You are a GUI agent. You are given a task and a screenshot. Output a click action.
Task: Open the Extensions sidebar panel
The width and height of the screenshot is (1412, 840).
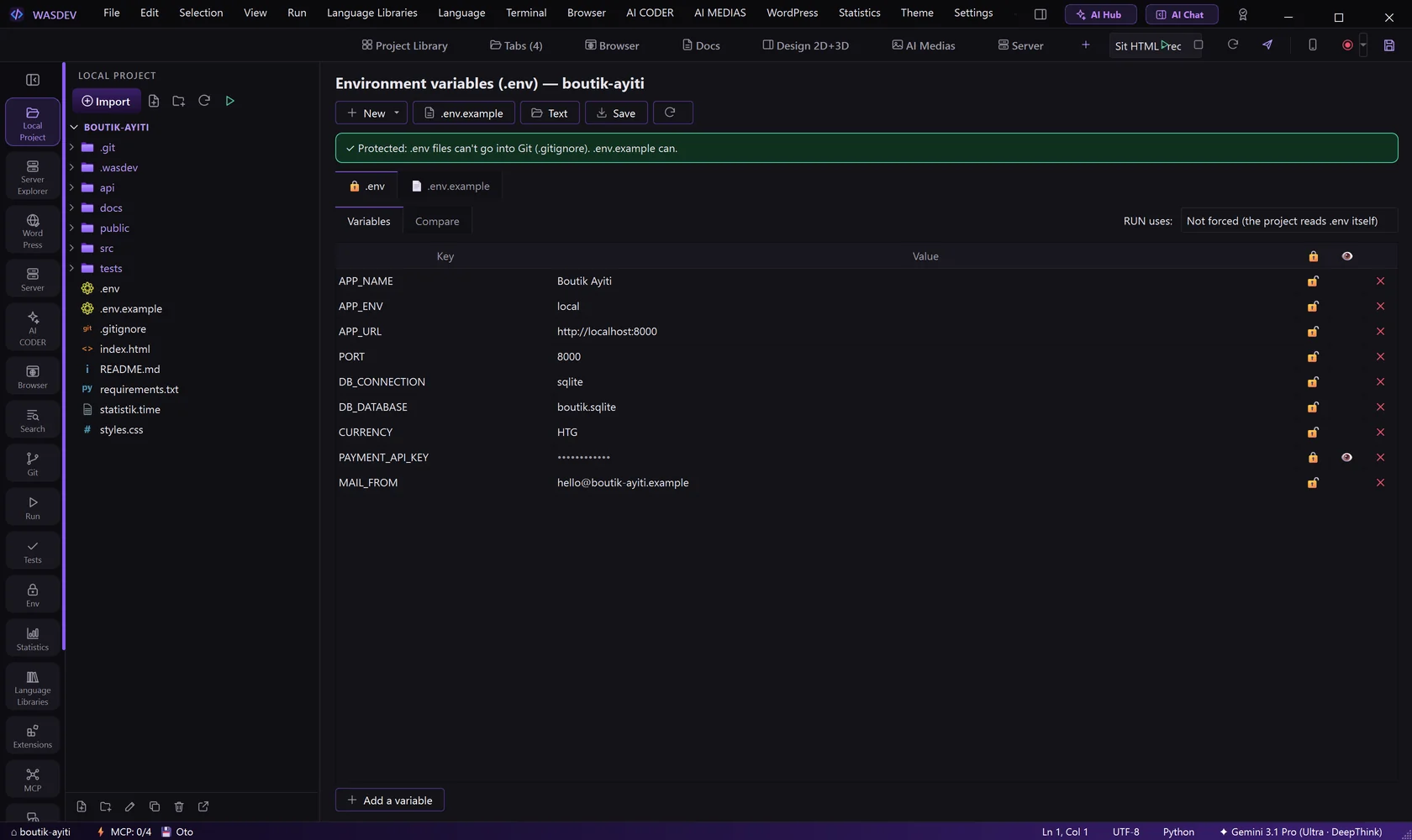(x=33, y=736)
